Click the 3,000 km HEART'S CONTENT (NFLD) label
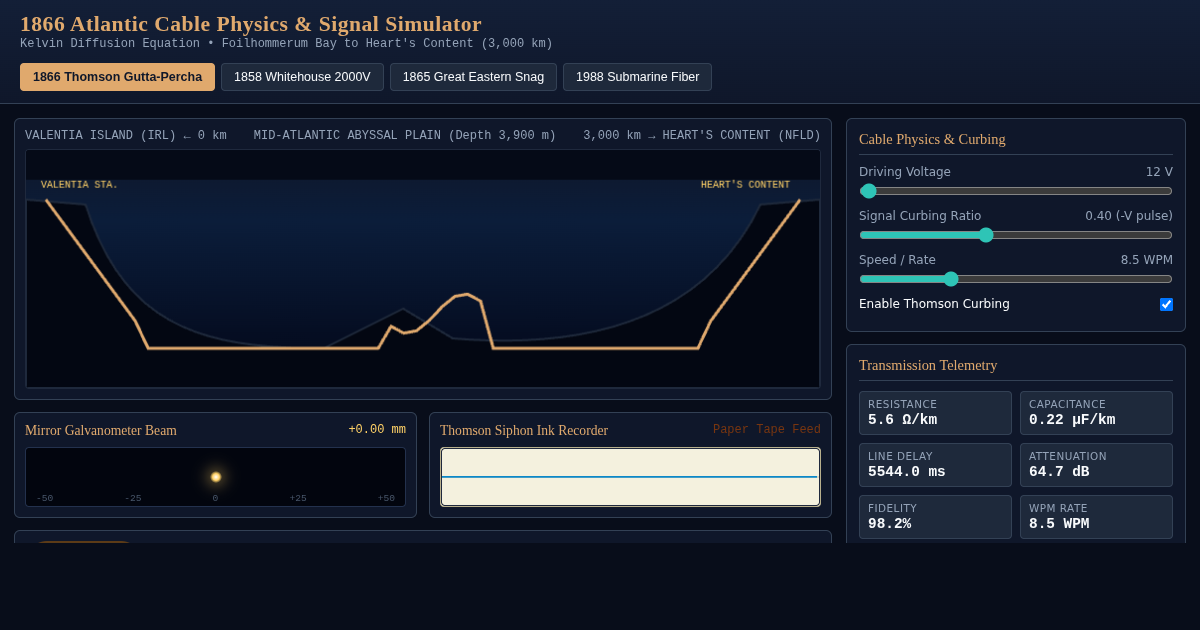Viewport: 1200px width, 630px height. coord(702,136)
